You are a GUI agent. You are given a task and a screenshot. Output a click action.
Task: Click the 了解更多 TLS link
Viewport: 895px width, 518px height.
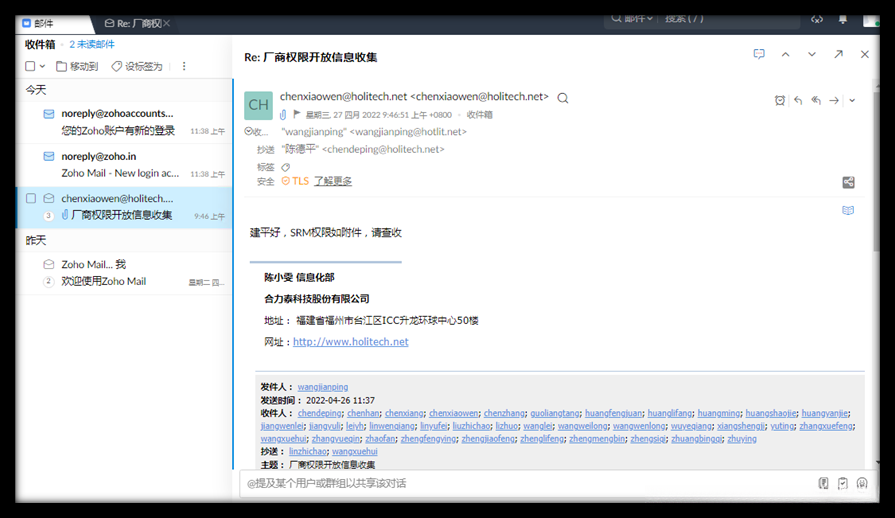333,181
